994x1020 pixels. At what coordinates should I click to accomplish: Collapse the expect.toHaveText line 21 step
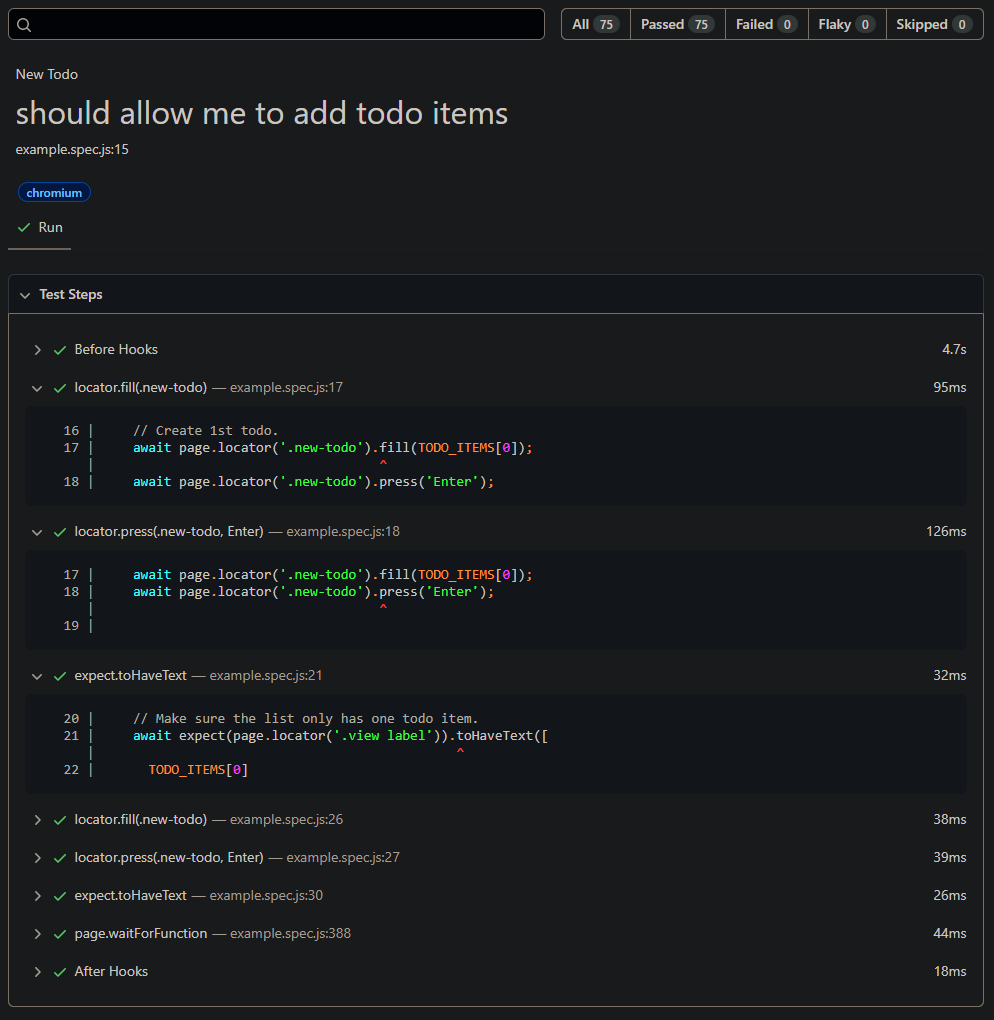coord(37,676)
